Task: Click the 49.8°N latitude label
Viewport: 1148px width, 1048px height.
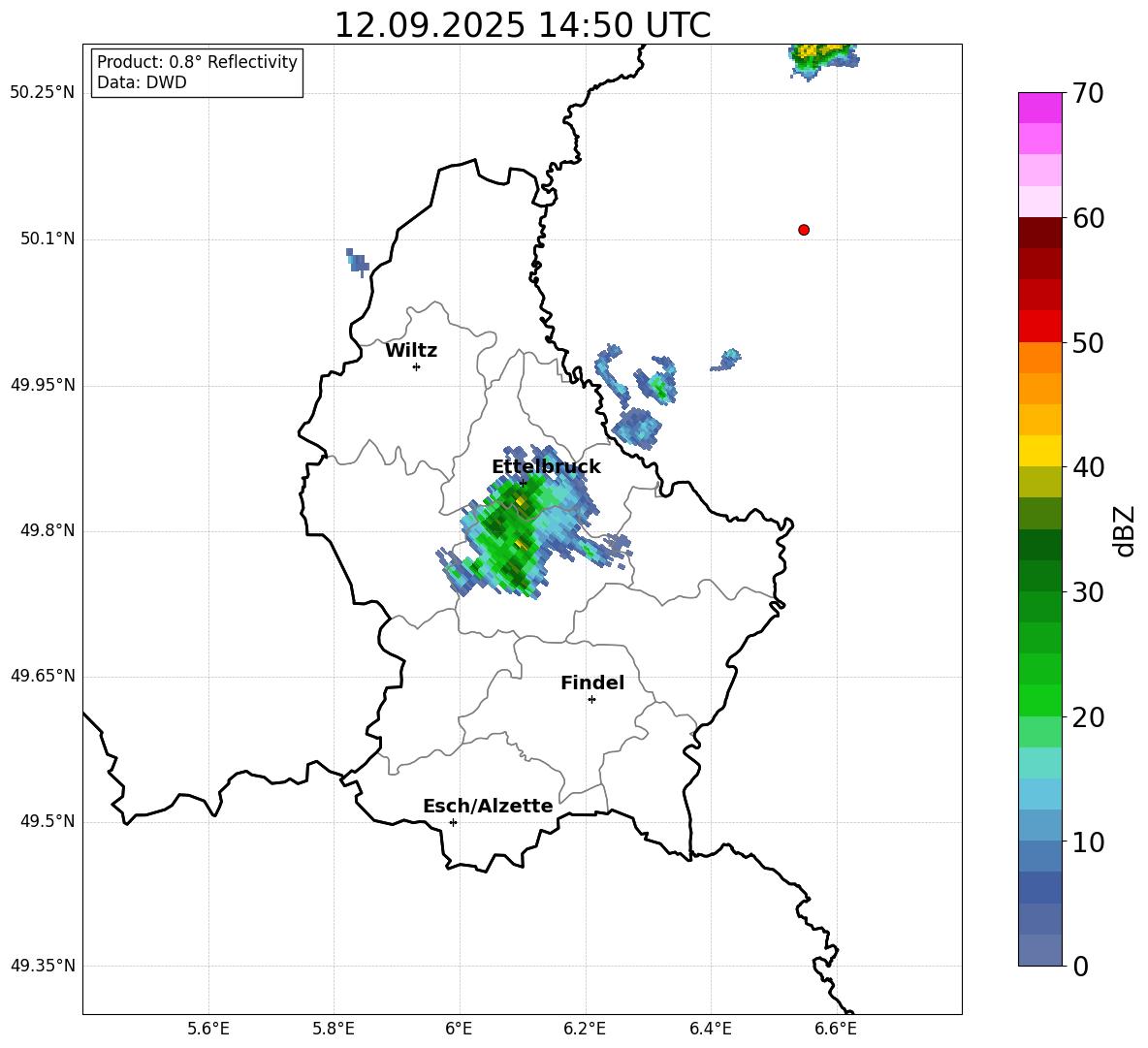Action: coord(48,530)
